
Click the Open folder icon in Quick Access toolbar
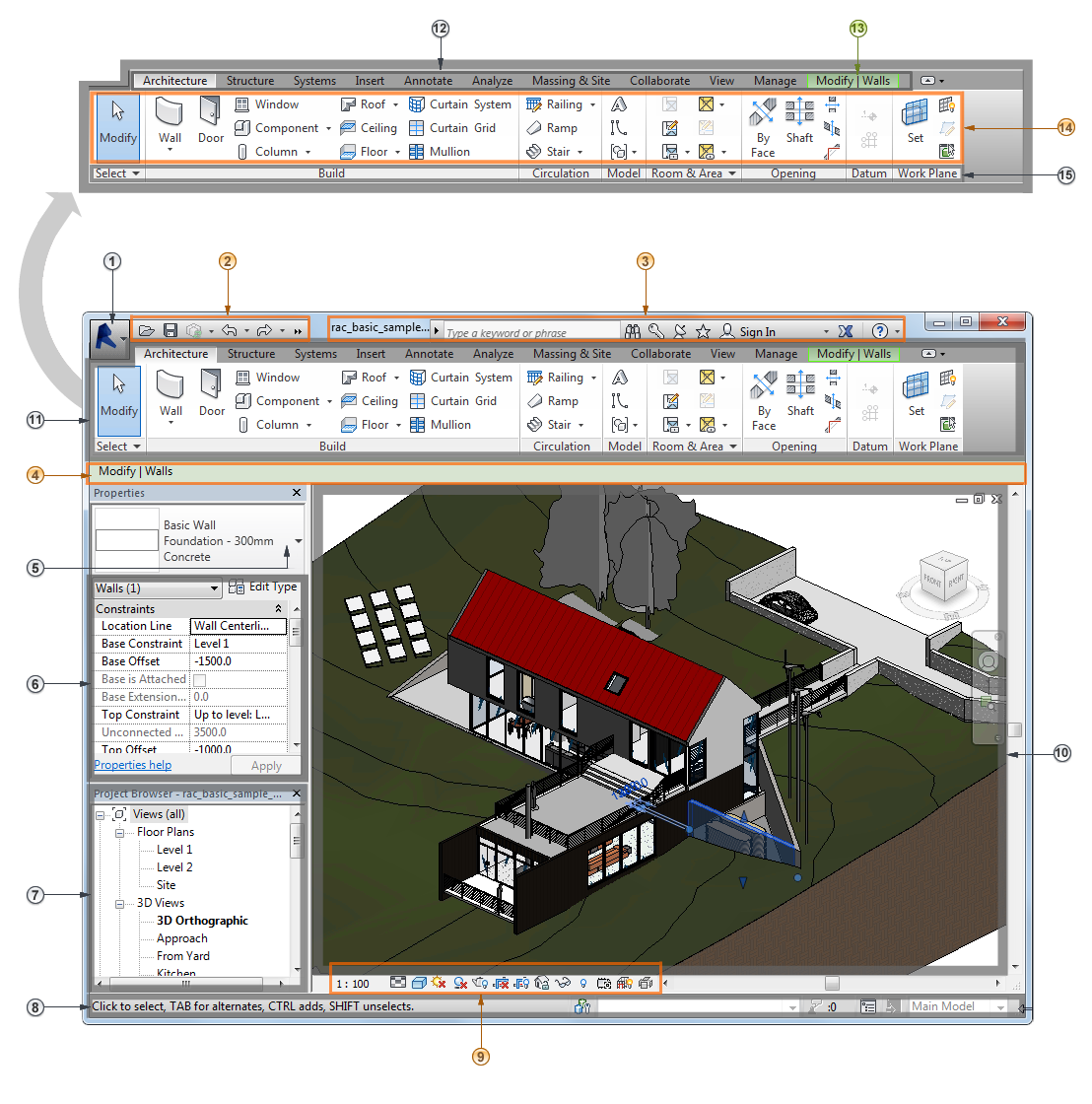click(147, 330)
